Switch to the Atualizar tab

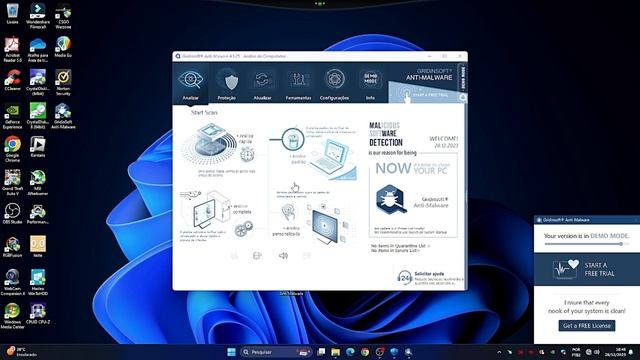click(x=262, y=84)
